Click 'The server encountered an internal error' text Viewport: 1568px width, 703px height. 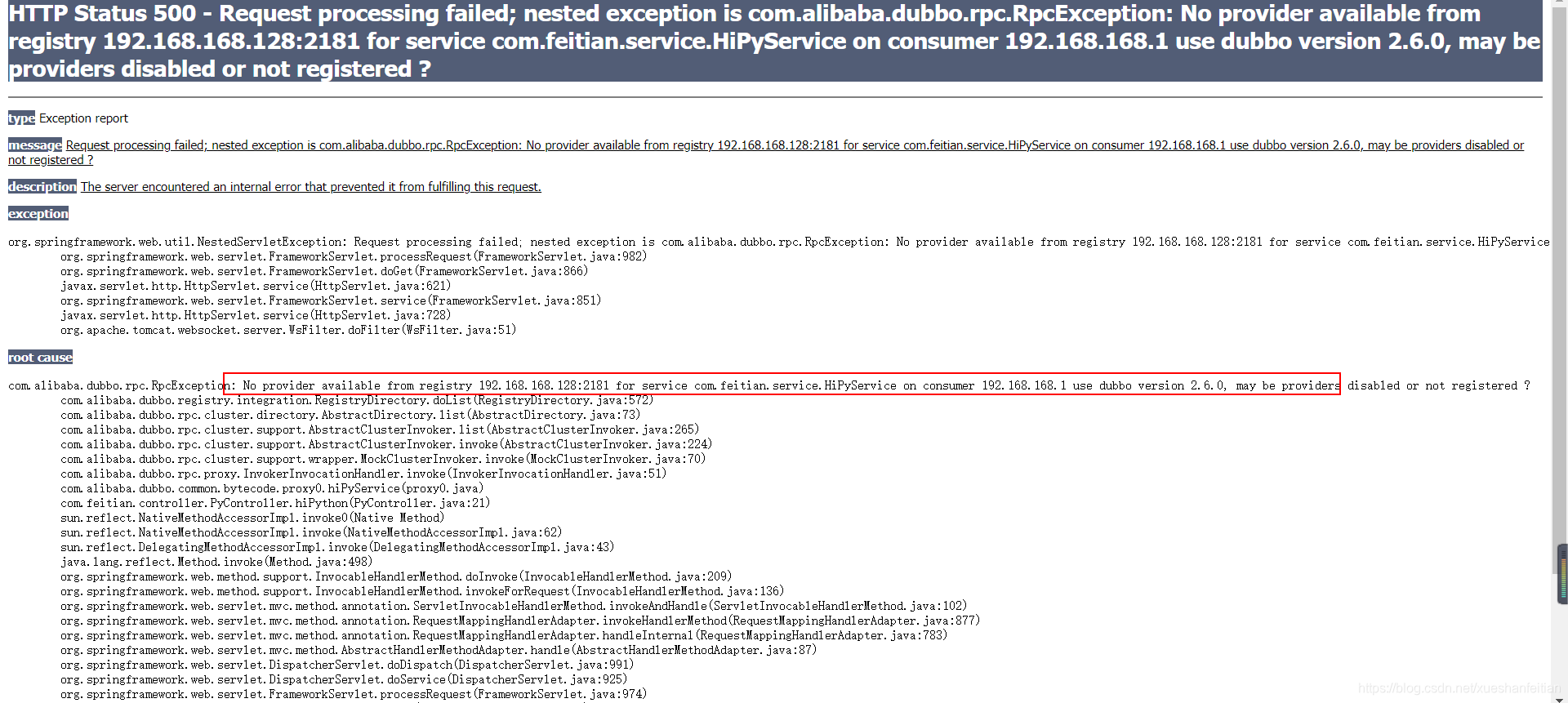click(310, 187)
